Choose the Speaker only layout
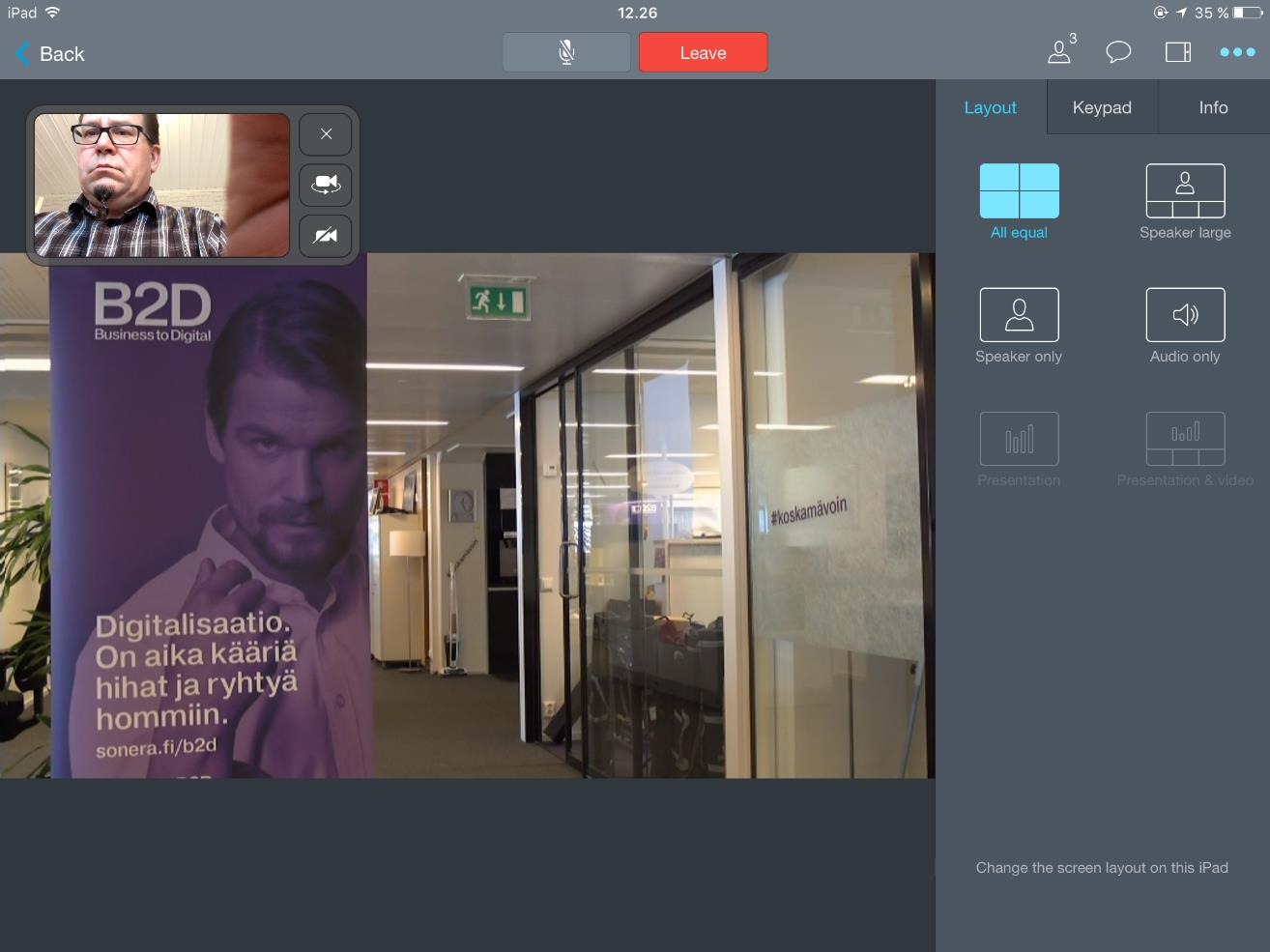 (x=1019, y=314)
